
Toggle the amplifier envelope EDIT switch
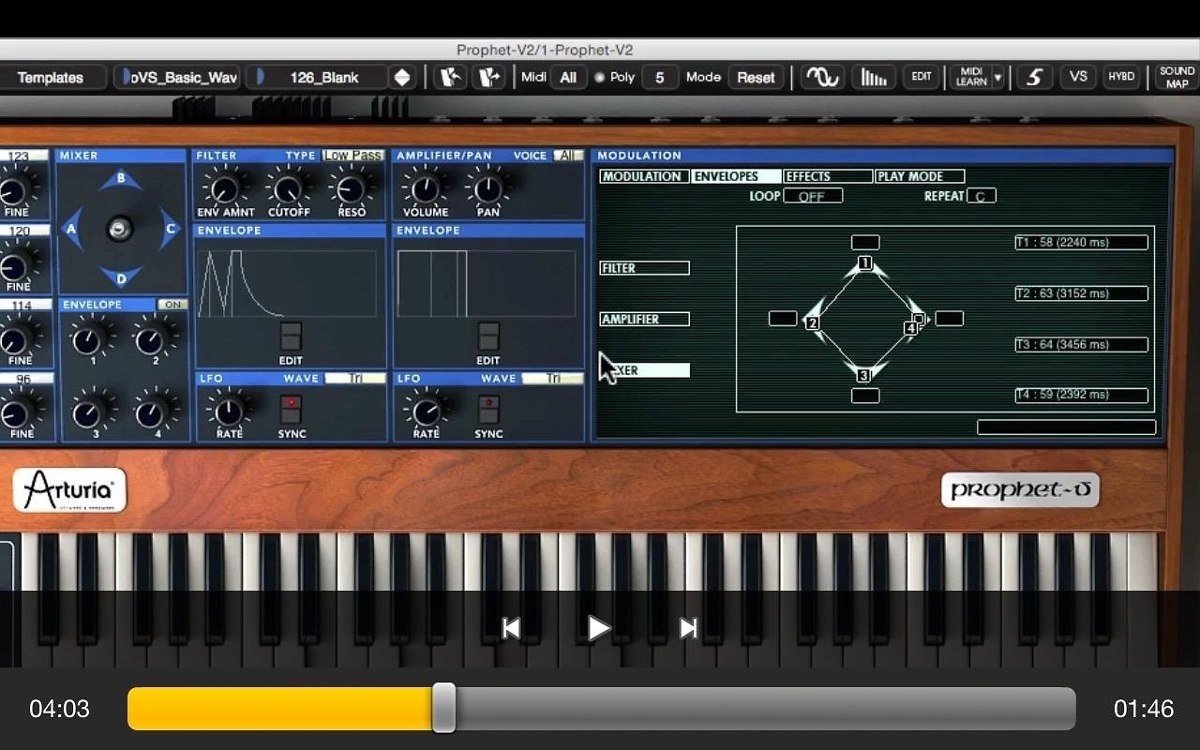point(488,336)
